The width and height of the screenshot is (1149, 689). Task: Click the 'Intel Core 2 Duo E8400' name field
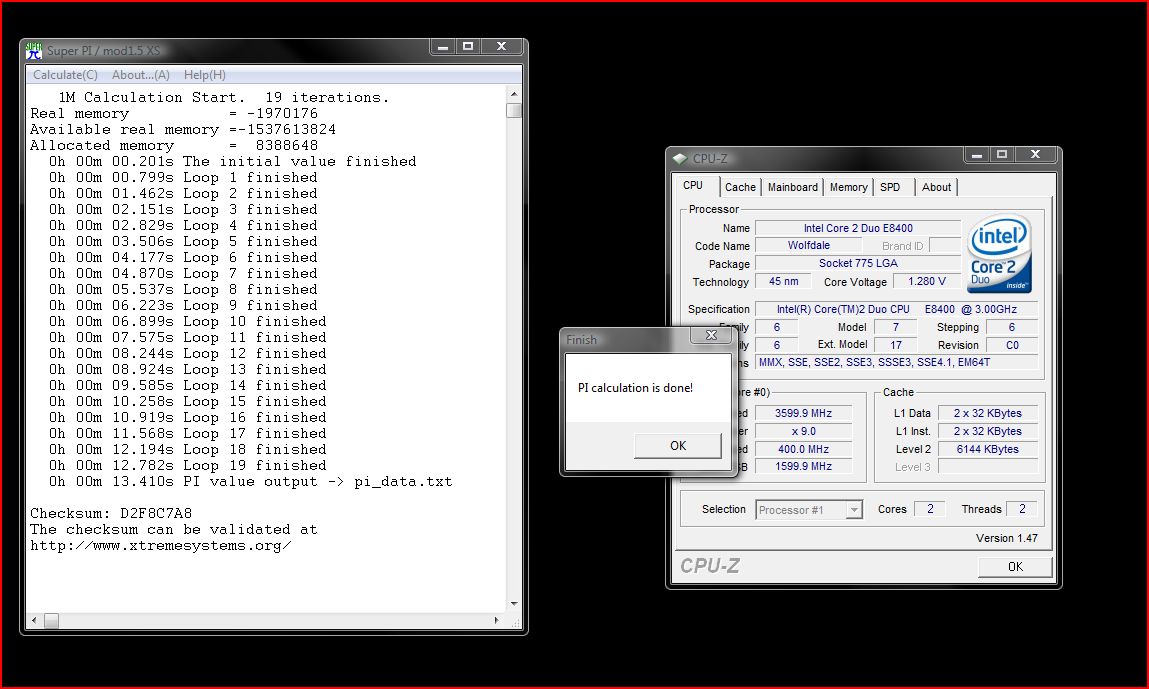[x=858, y=228]
